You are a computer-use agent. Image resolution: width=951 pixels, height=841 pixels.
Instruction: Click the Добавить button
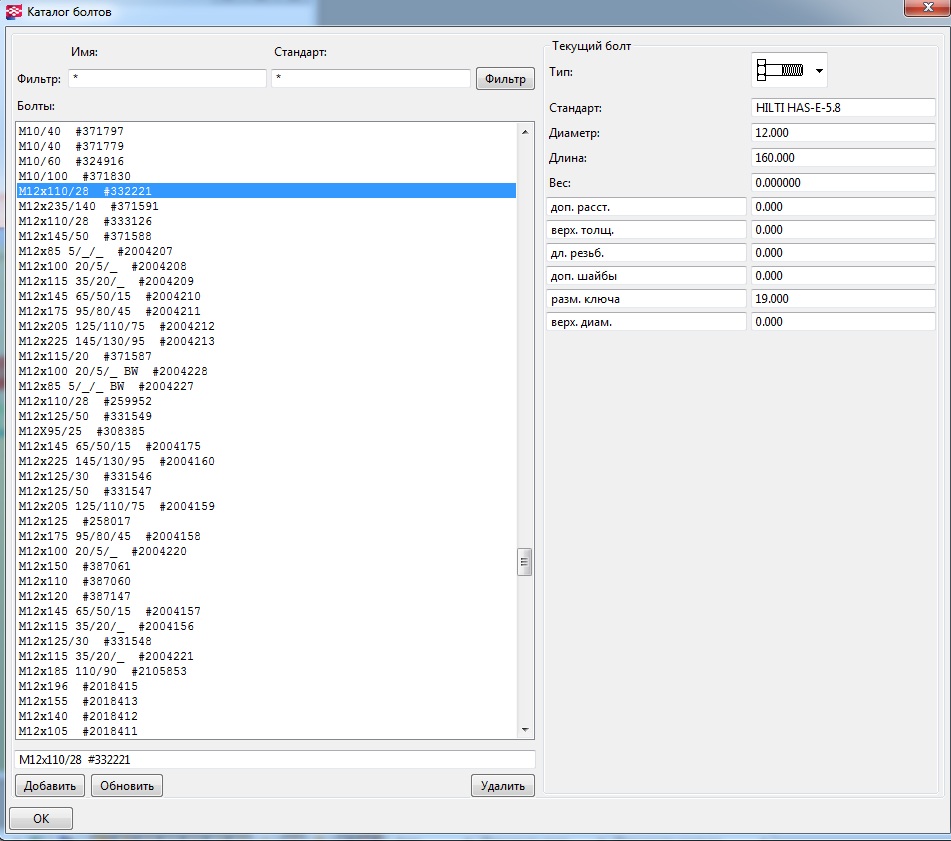tap(49, 786)
